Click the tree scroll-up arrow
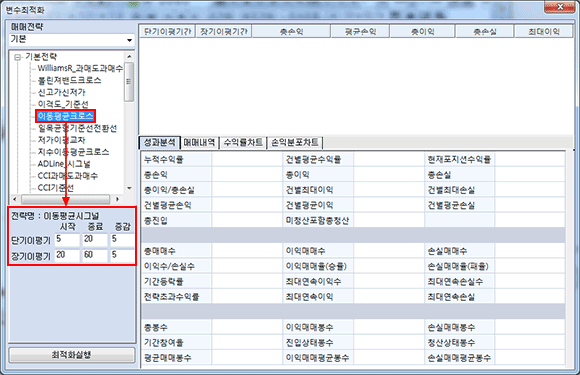The width and height of the screenshot is (580, 375). click(129, 57)
